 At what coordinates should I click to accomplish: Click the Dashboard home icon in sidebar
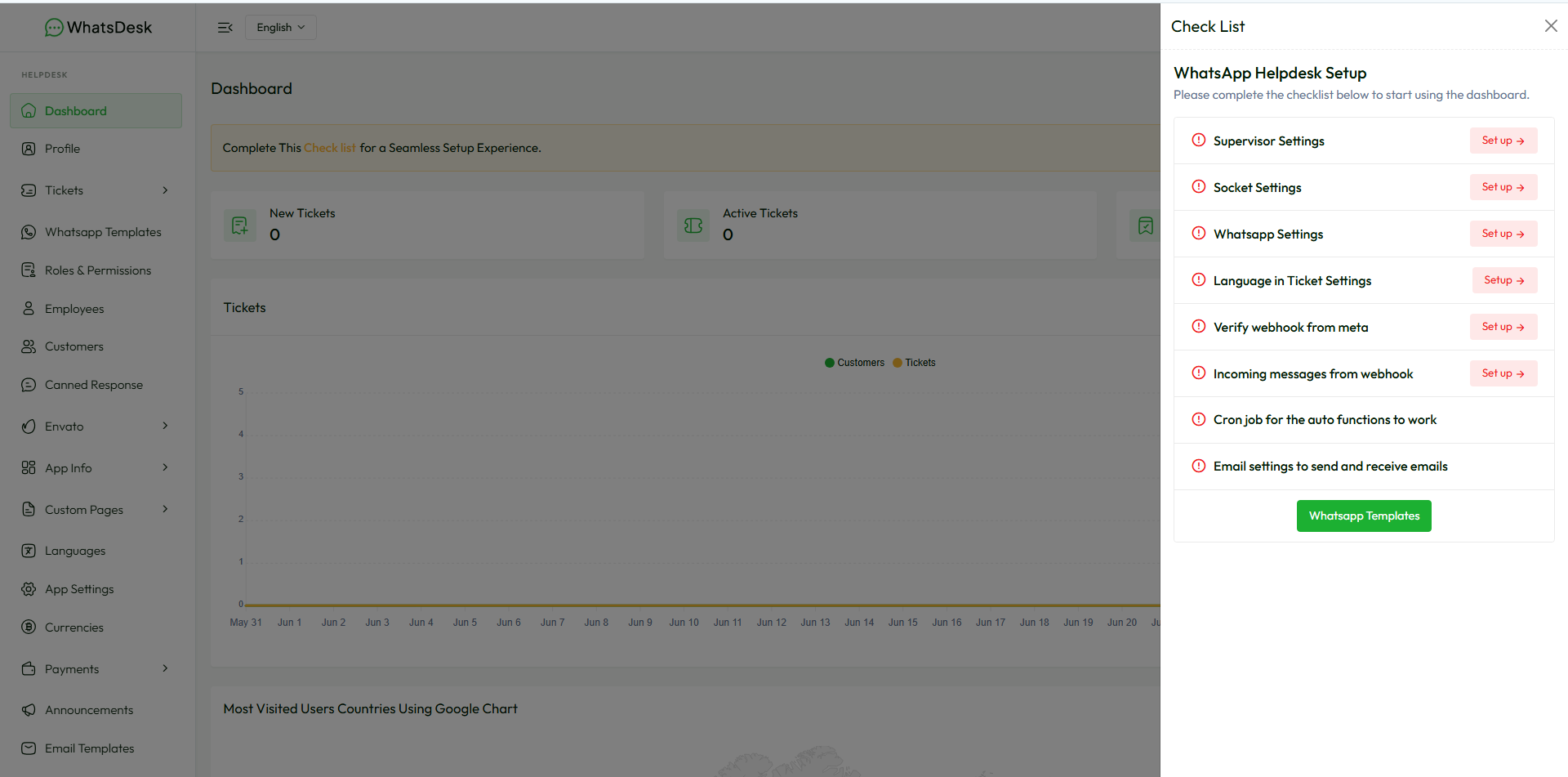(x=29, y=111)
